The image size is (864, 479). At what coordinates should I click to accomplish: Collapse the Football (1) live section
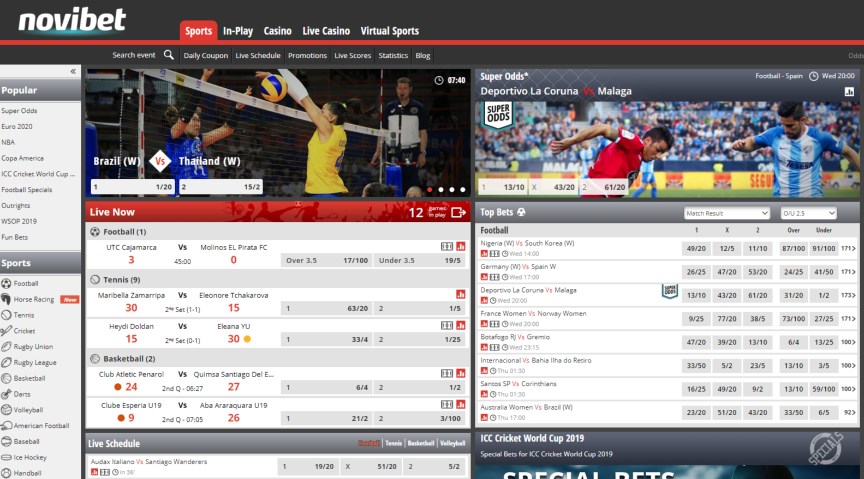click(x=278, y=232)
